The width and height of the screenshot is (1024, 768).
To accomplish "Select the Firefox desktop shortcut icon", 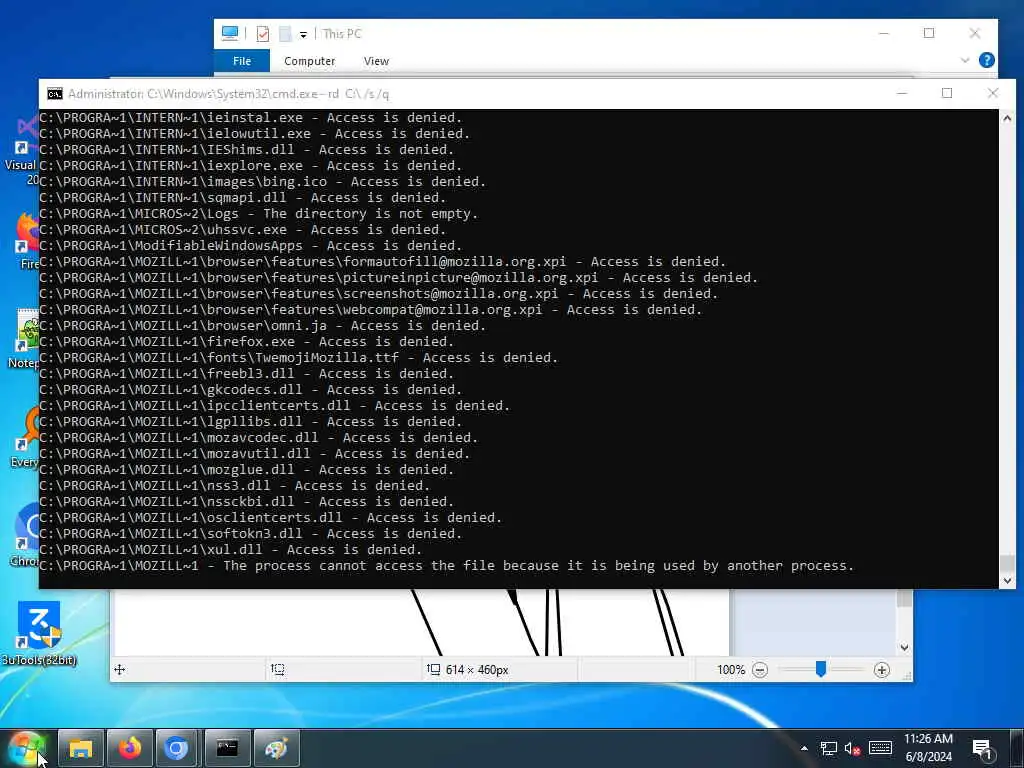I will point(26,240).
